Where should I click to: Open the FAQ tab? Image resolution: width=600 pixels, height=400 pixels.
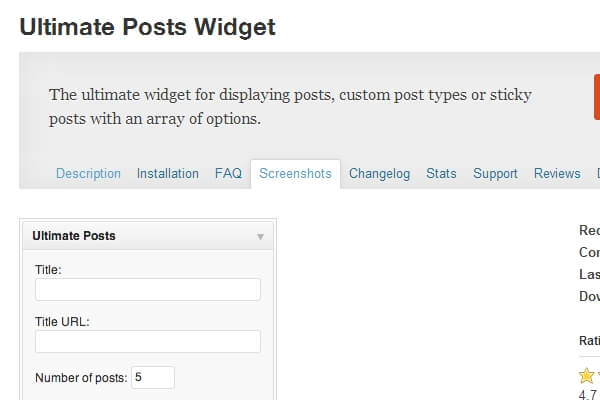pyautogui.click(x=228, y=173)
